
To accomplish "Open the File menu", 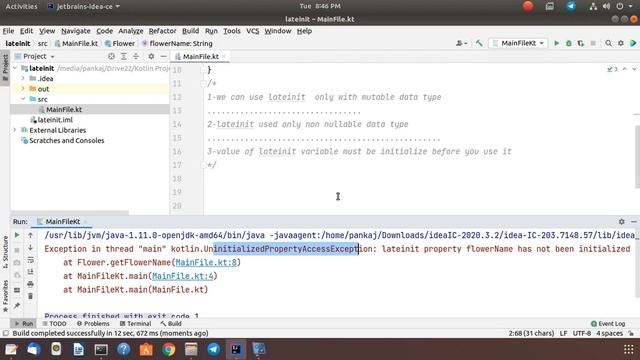I will 8,31.
